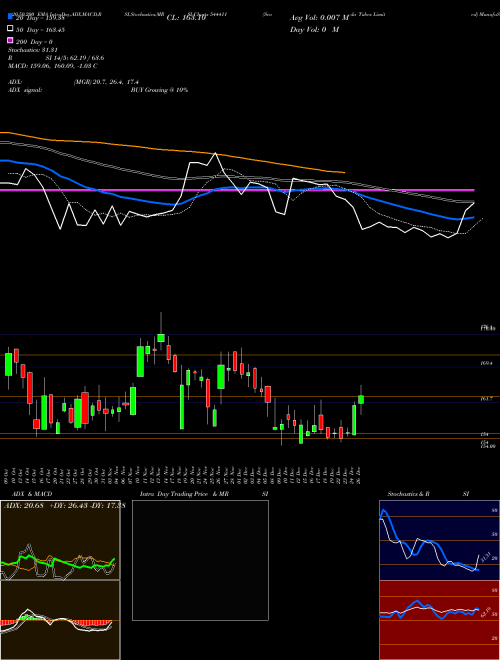
Task: Click the BUY Growing signal text
Action: pos(159,90)
